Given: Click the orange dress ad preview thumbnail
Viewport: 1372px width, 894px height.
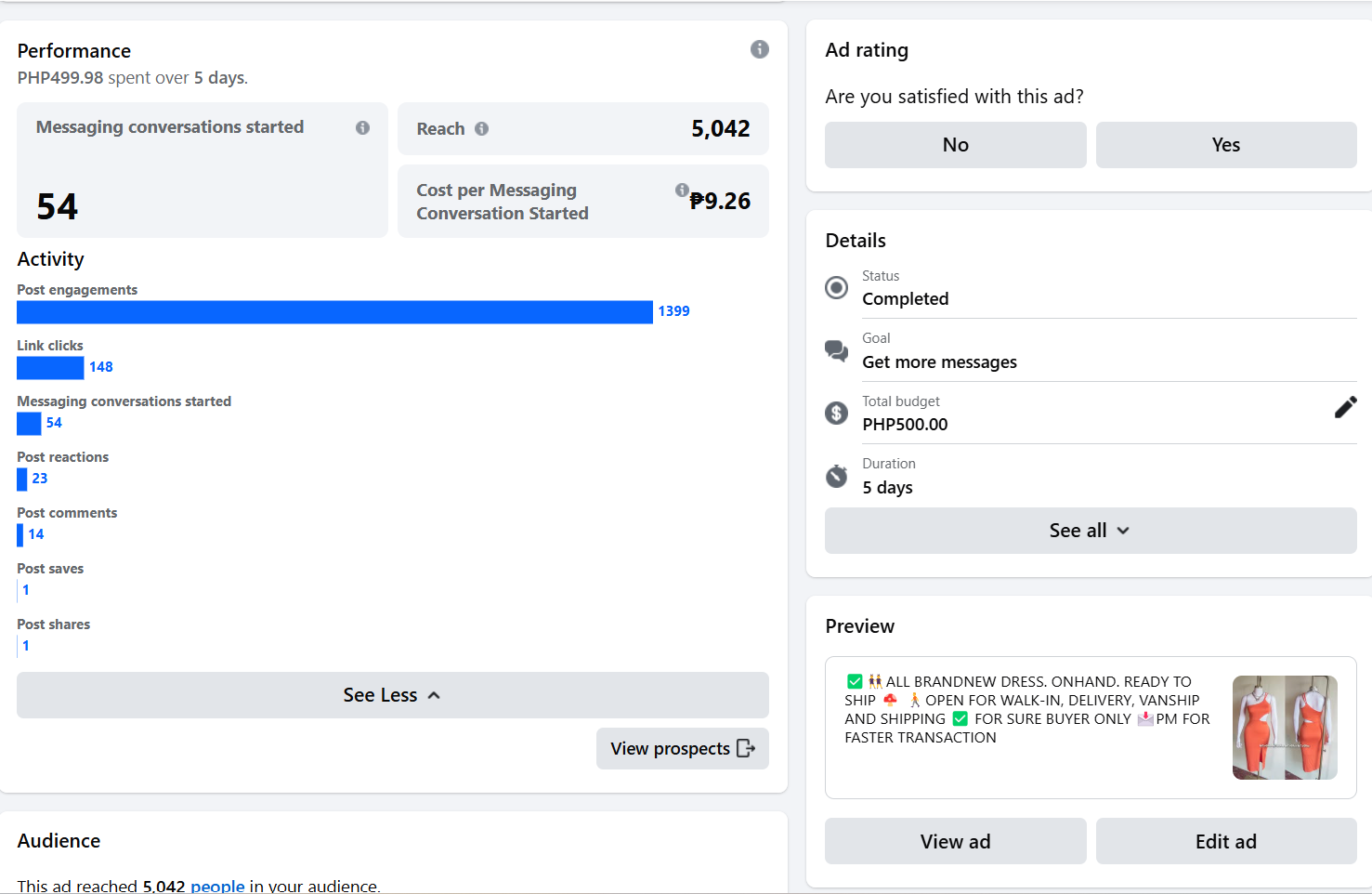Looking at the screenshot, I should click(x=1284, y=728).
